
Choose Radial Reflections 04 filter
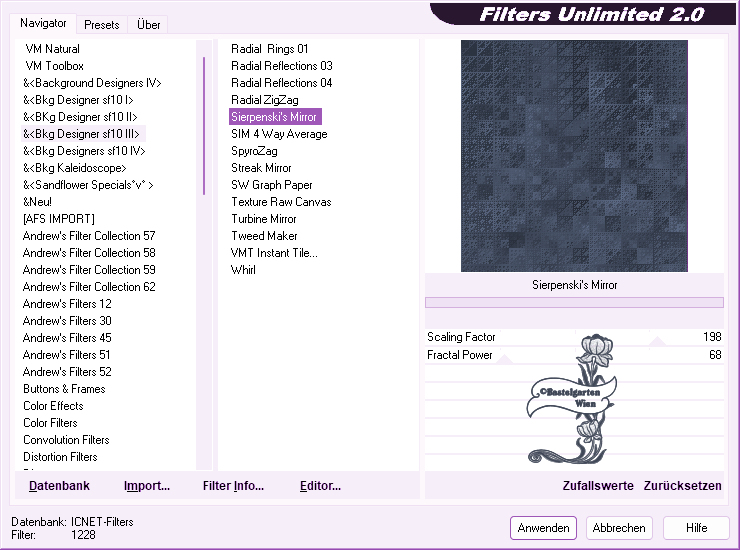click(x=281, y=83)
